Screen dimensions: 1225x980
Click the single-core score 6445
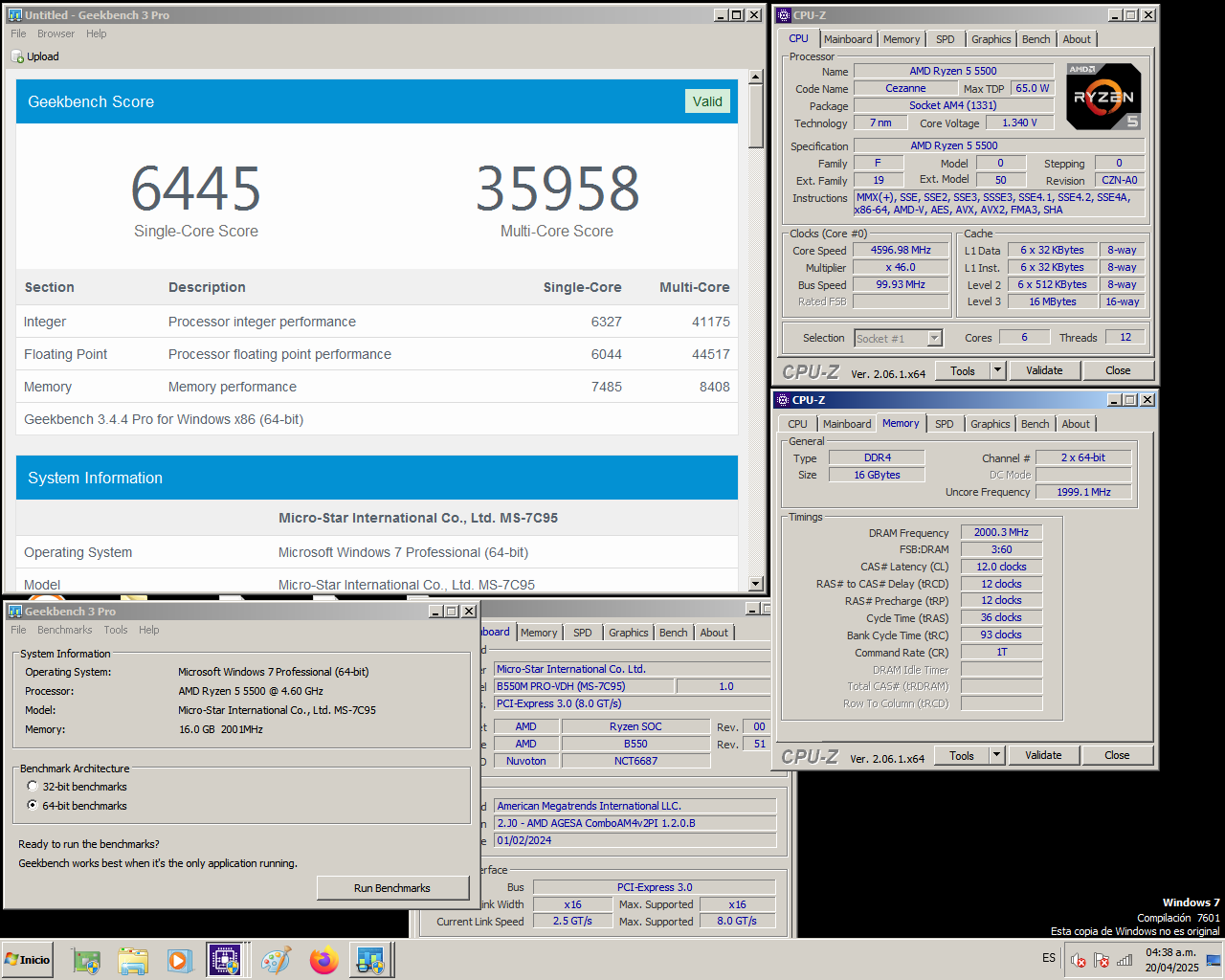pos(196,188)
